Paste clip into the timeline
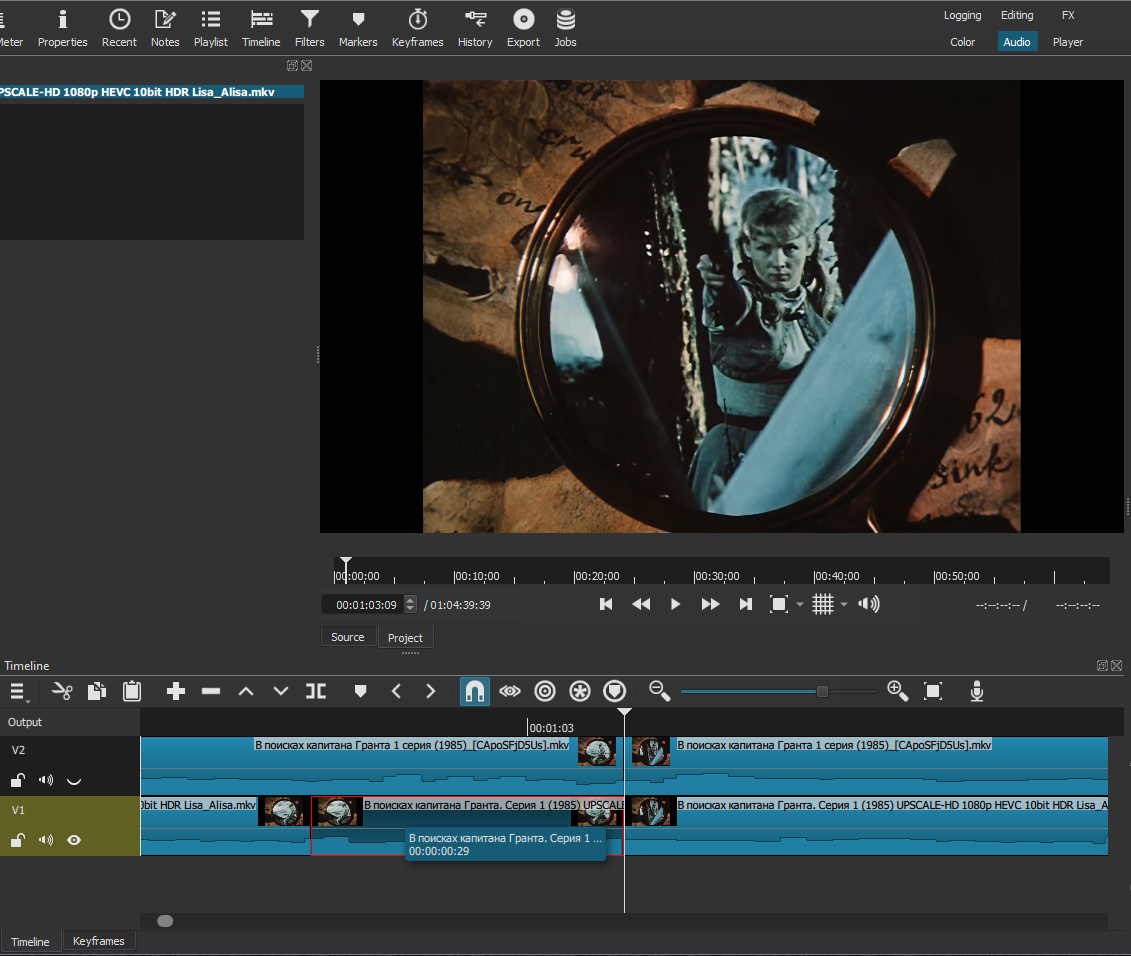Viewport: 1131px width, 956px height. (132, 692)
